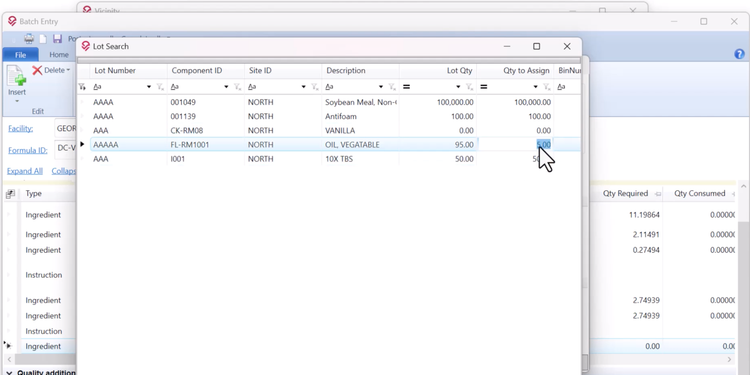Click the red X Delete icon
The image size is (750, 375).
(37, 70)
